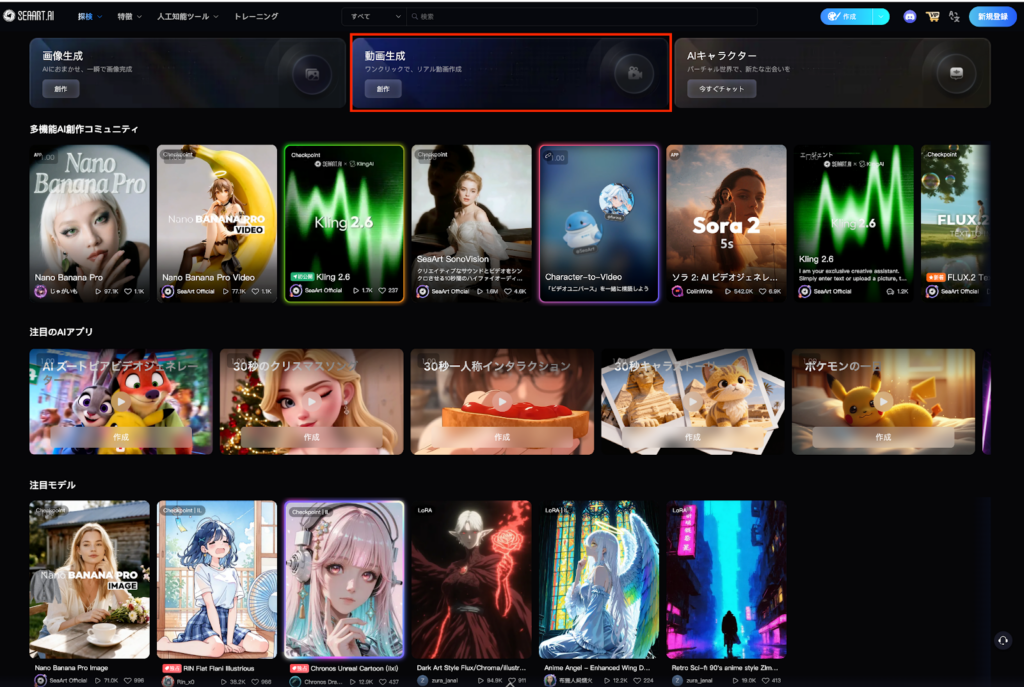Image resolution: width=1024 pixels, height=687 pixels.
Task: Expand the 探検 navigation dropdown
Action: pos(91,17)
